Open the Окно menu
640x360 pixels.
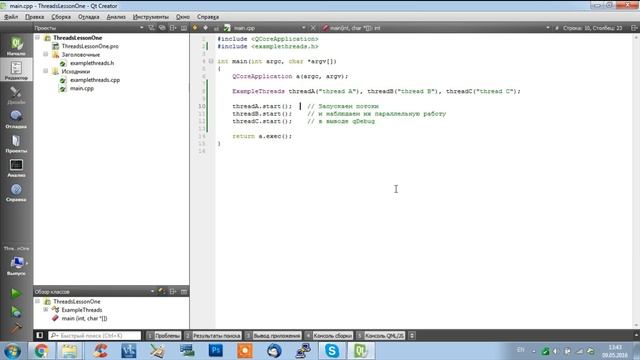pyautogui.click(x=182, y=17)
